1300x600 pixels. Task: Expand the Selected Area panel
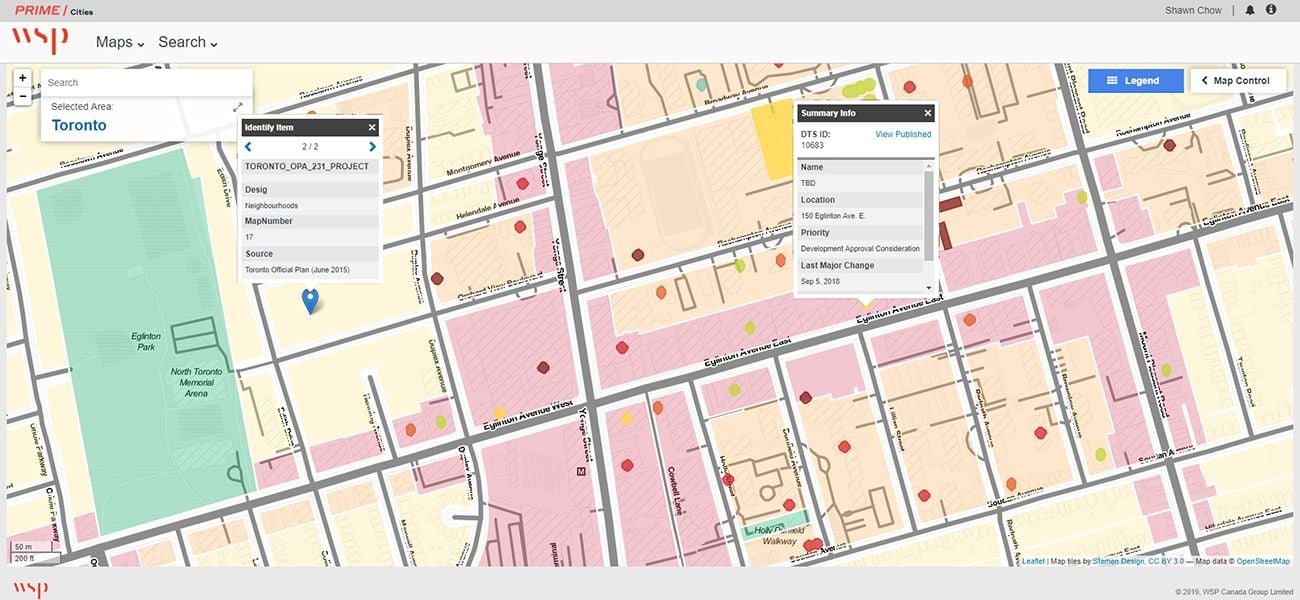pos(238,107)
